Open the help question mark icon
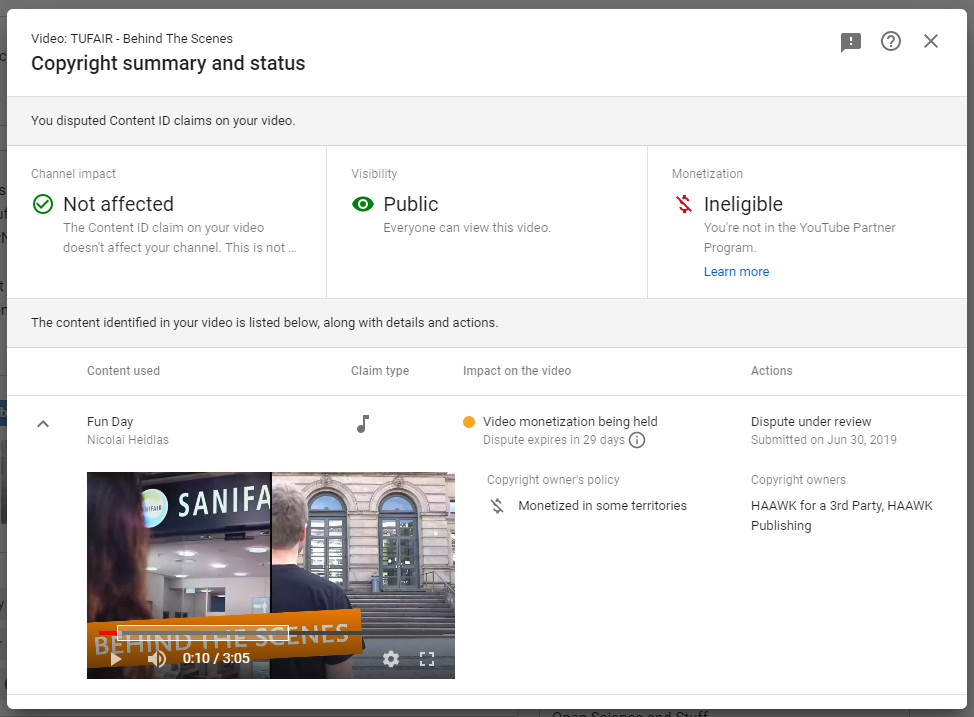Screen dimensions: 974x717 (891, 41)
